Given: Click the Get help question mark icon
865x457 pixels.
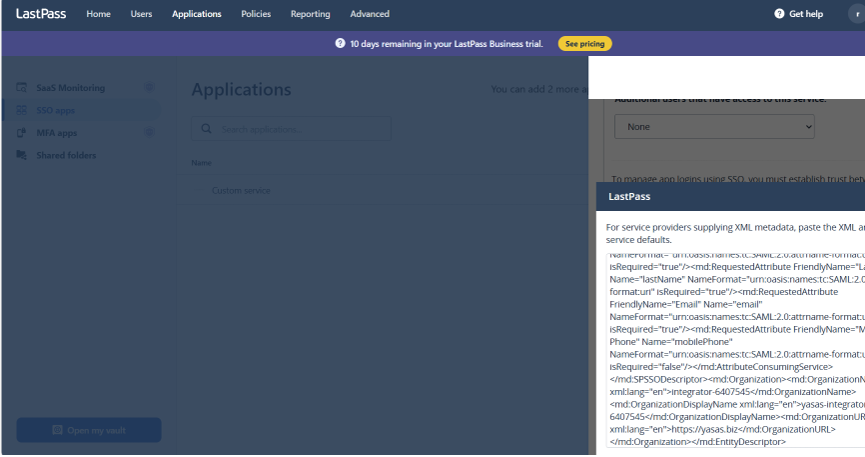Looking at the screenshot, I should 779,14.
